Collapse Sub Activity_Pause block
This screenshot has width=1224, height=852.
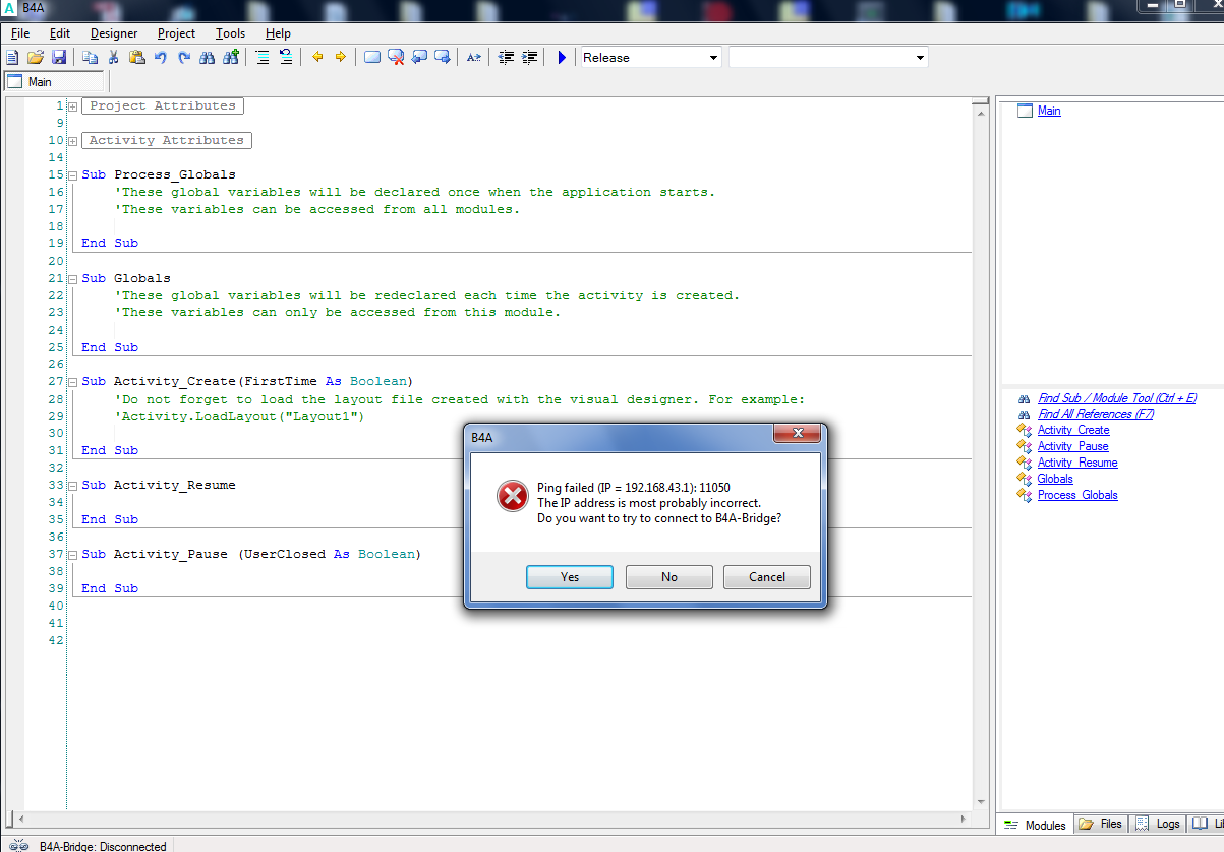click(x=72, y=555)
